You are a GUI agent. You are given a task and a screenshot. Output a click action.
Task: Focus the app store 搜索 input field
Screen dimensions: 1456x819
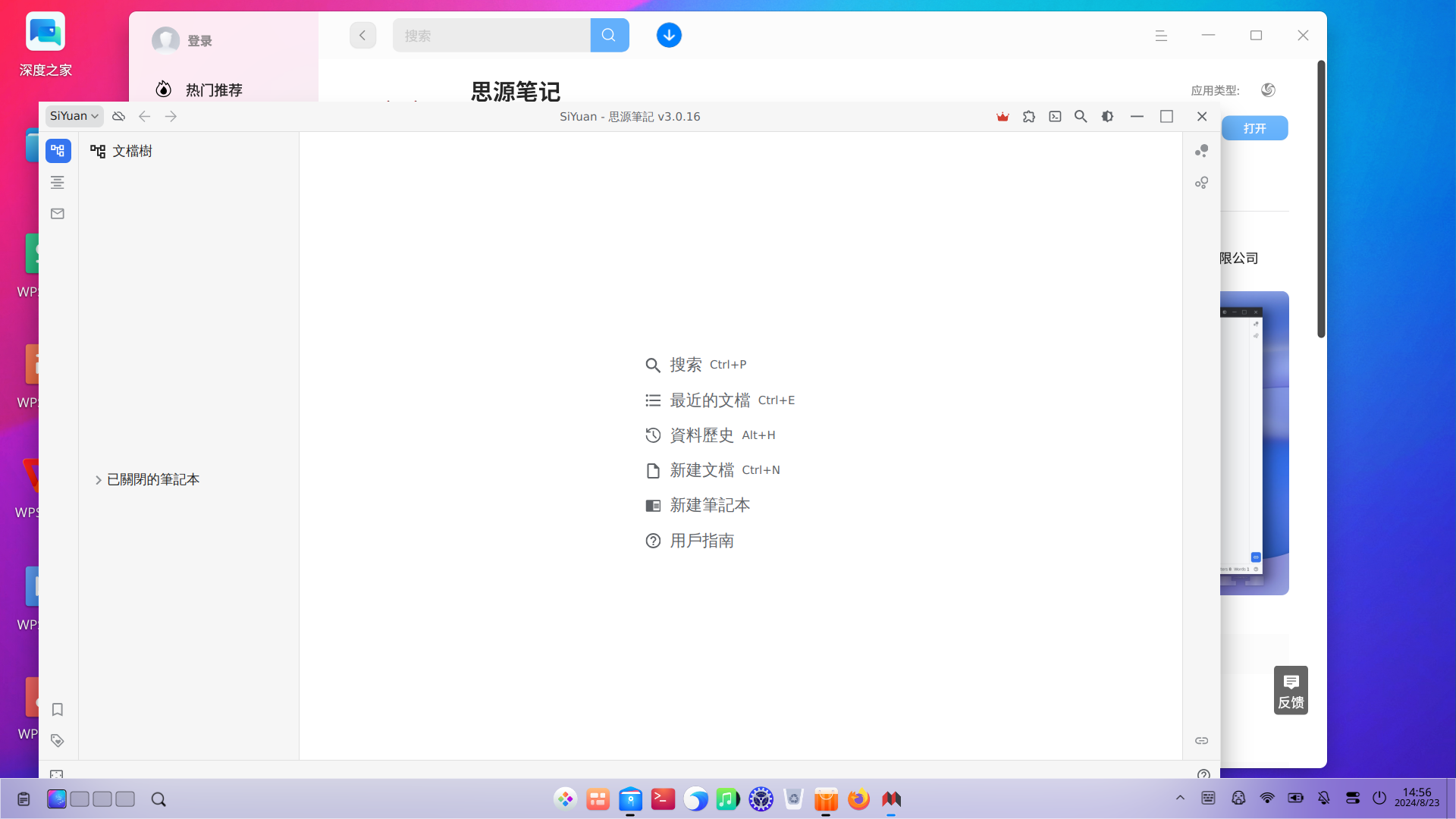pyautogui.click(x=491, y=36)
